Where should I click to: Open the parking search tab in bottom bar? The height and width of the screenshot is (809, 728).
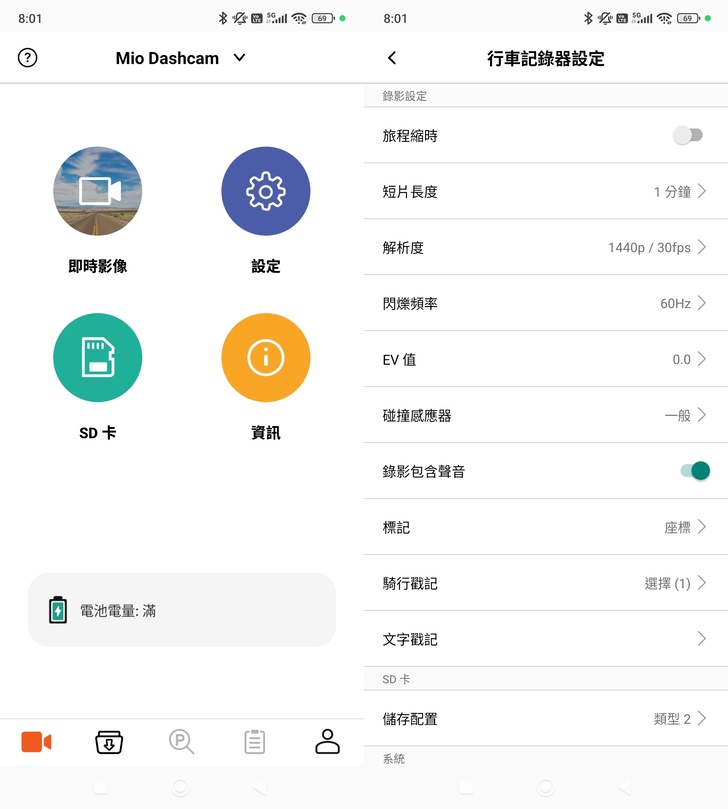pyautogui.click(x=182, y=742)
